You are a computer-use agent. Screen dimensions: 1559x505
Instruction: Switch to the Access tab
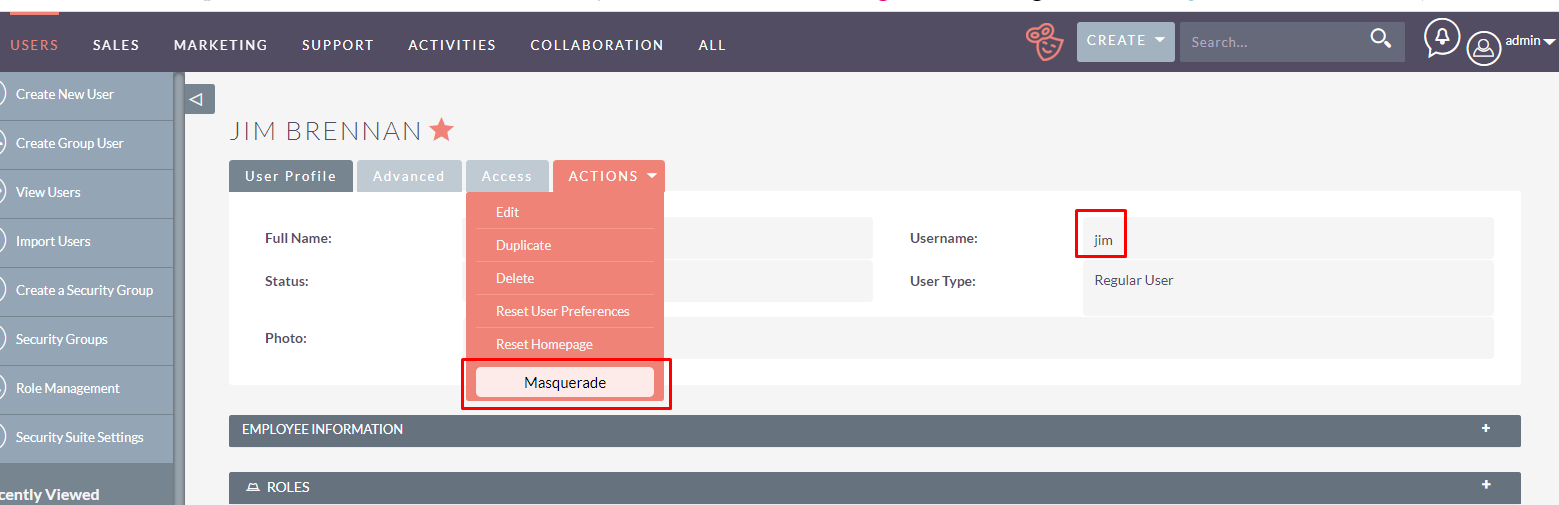pos(507,176)
